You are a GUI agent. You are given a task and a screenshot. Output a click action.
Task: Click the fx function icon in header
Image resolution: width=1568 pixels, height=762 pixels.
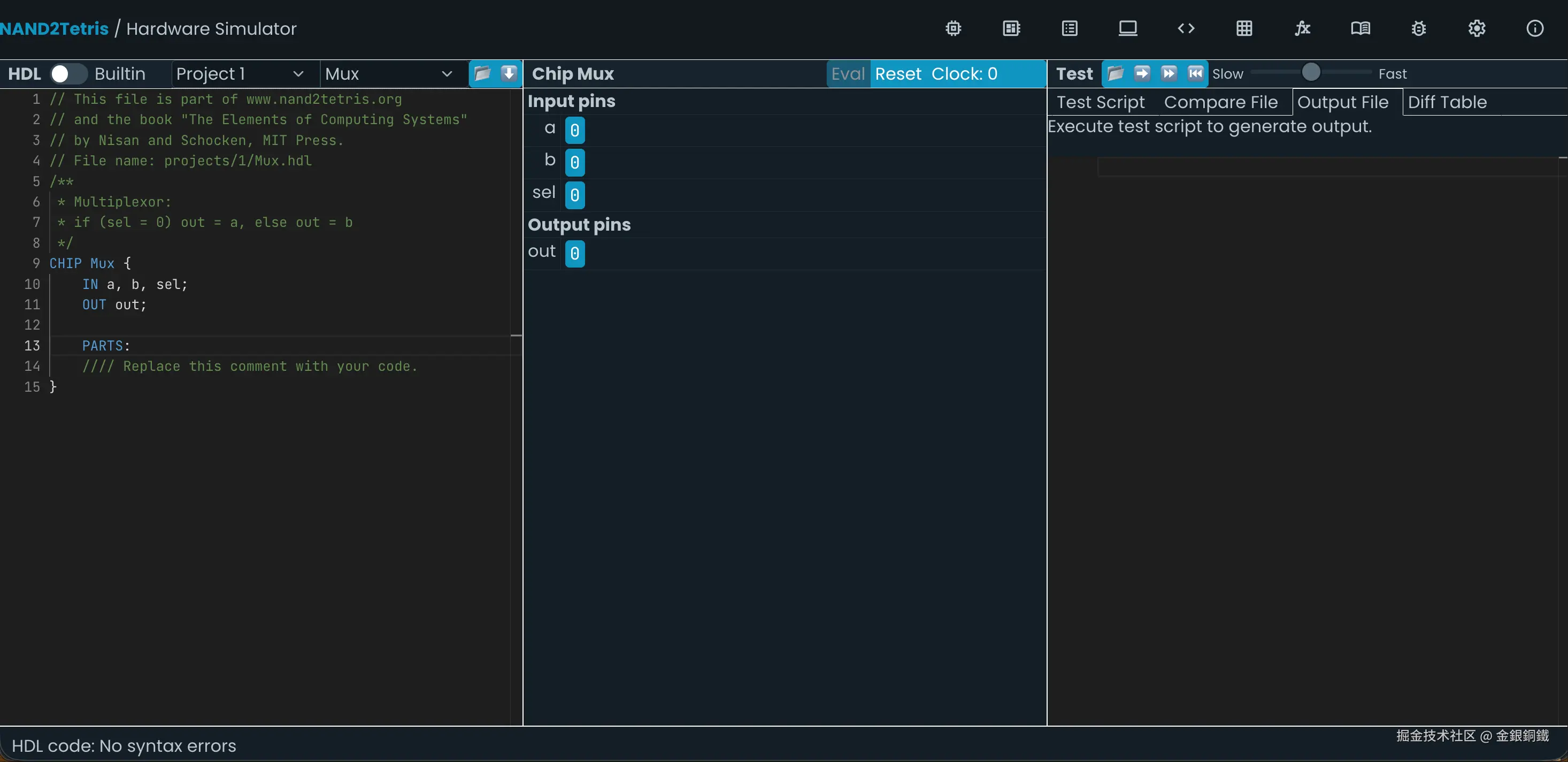coord(1302,28)
